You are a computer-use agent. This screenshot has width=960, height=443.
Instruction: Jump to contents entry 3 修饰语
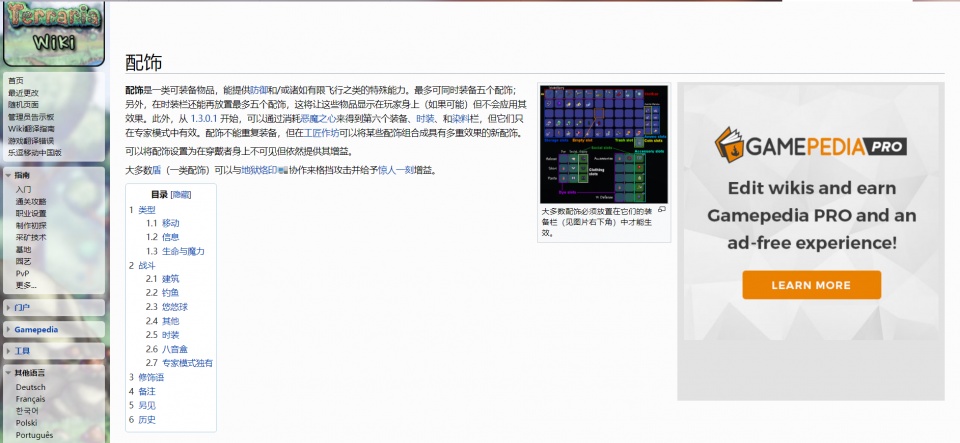[146, 378]
